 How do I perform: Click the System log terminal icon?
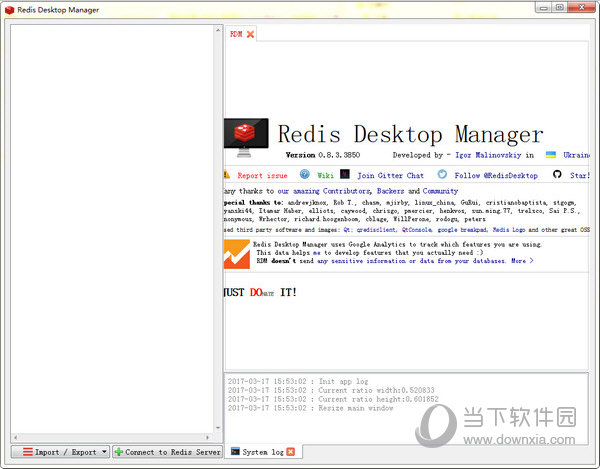click(x=235, y=451)
